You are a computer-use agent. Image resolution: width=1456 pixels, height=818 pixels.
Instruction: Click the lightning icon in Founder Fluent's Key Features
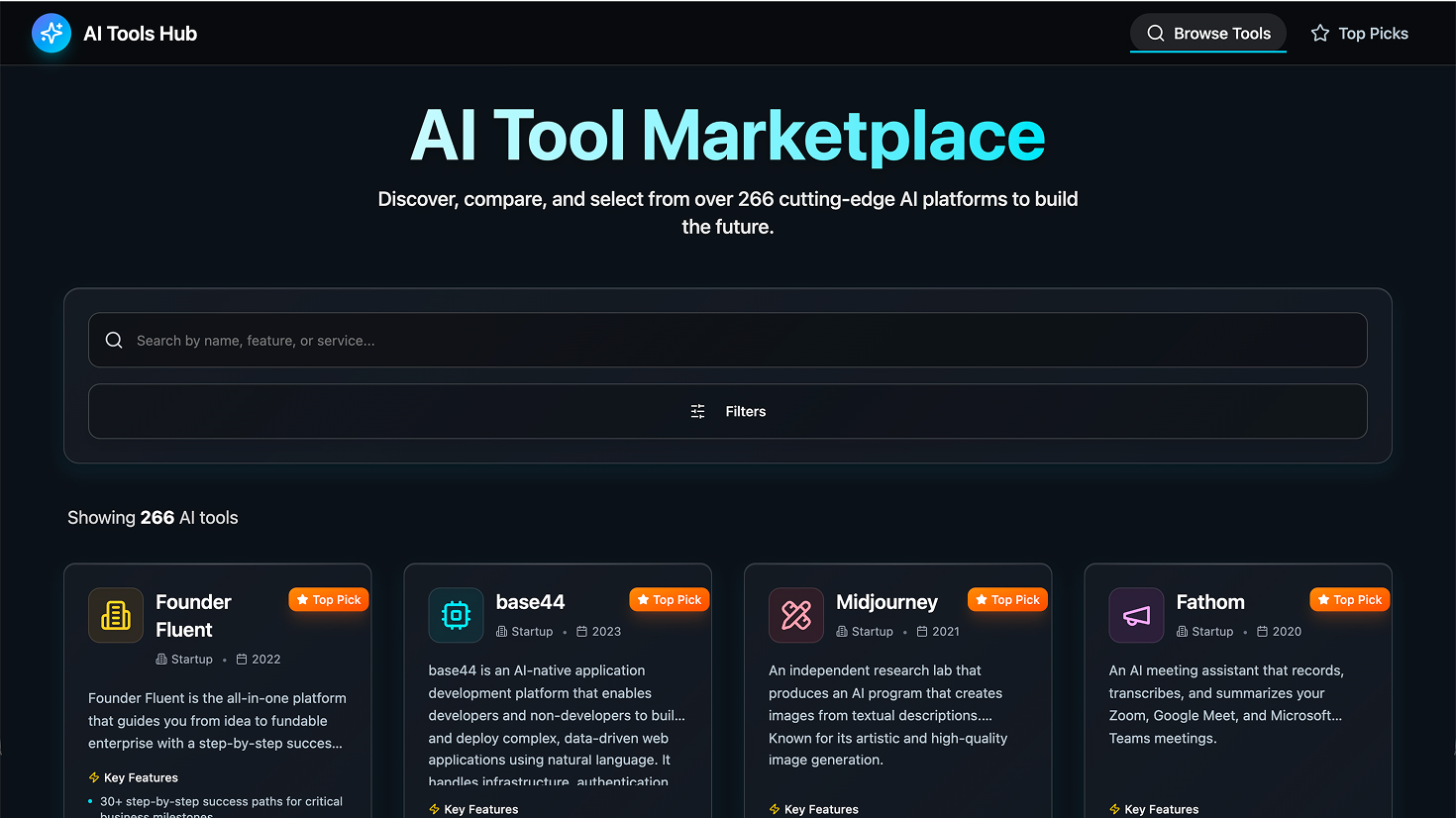[94, 778]
